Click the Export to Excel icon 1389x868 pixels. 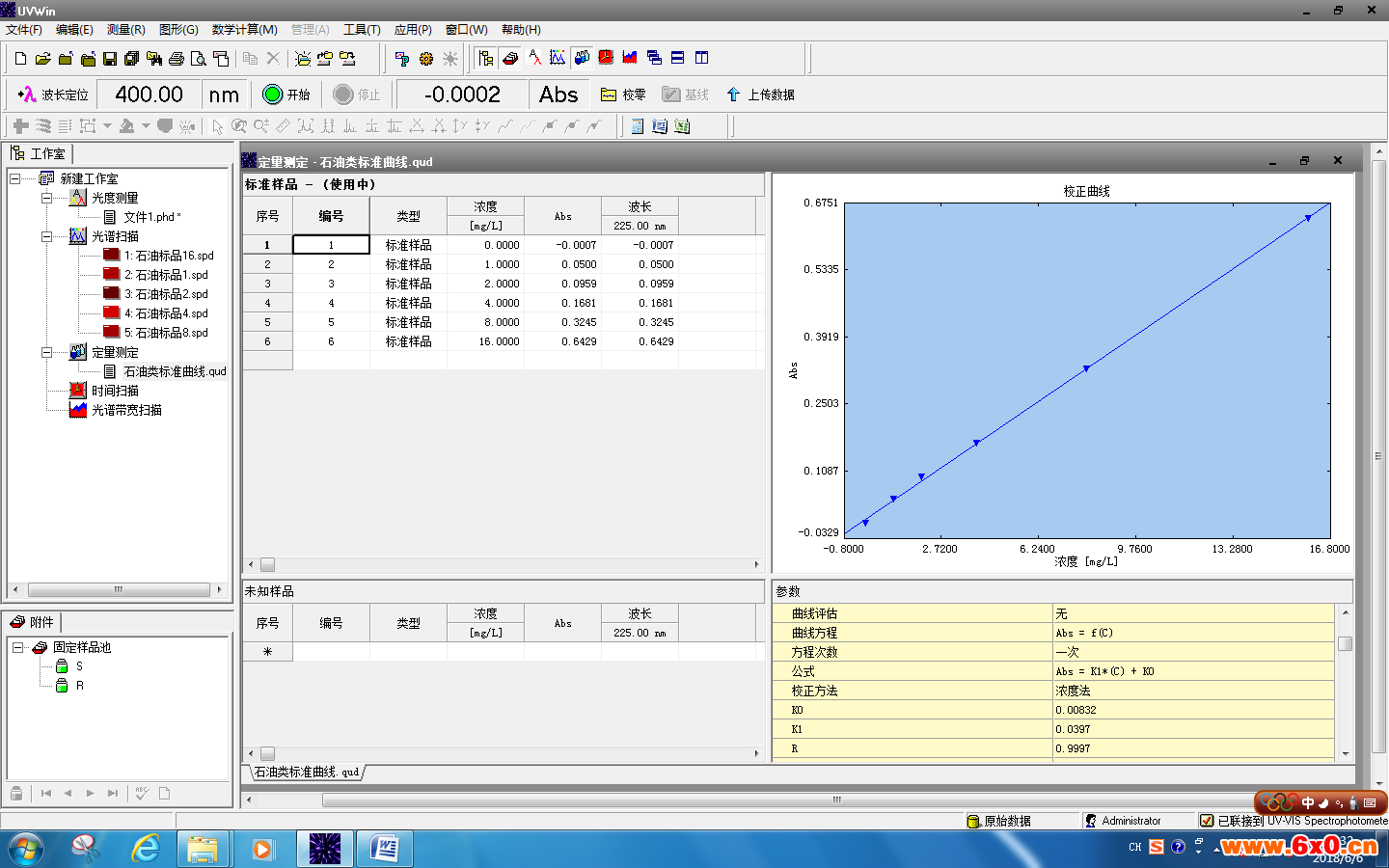pos(682,126)
